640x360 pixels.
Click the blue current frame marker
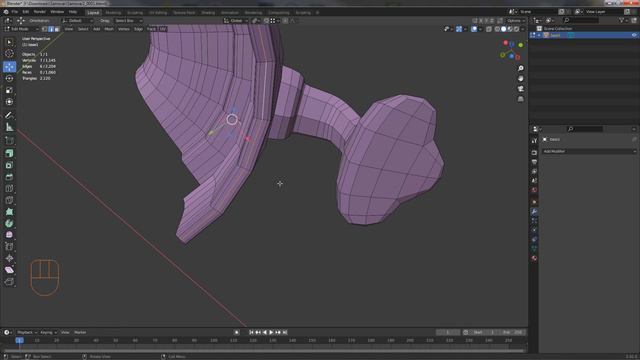19,340
